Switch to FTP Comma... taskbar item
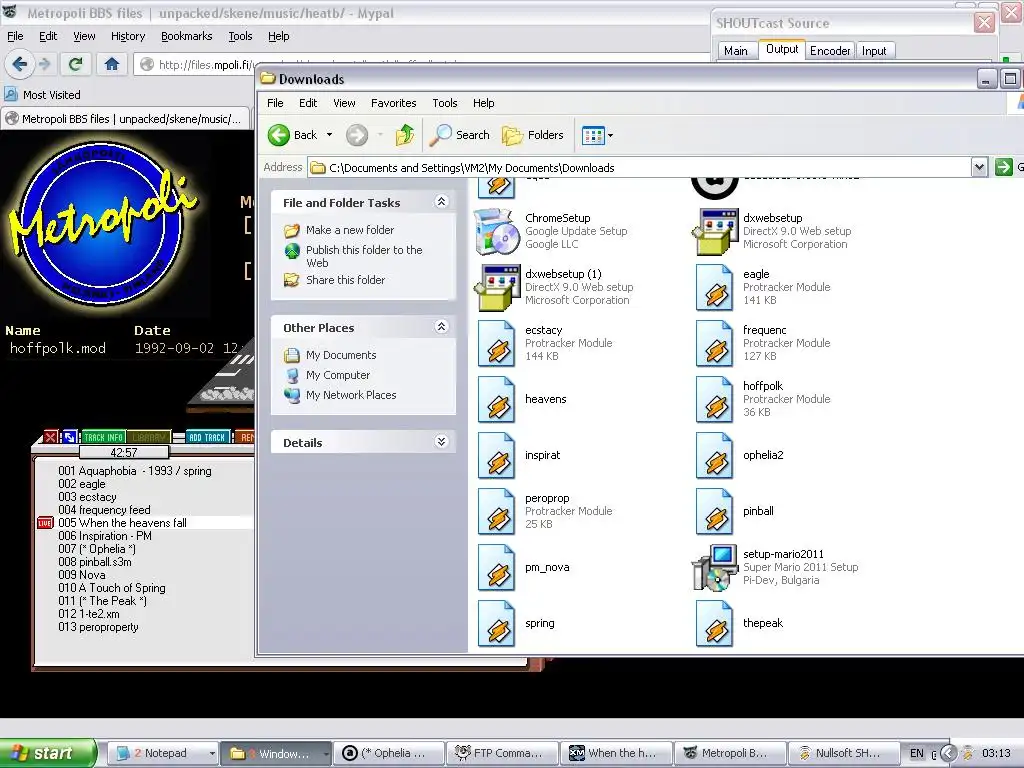This screenshot has height=768, width=1024. point(502,753)
